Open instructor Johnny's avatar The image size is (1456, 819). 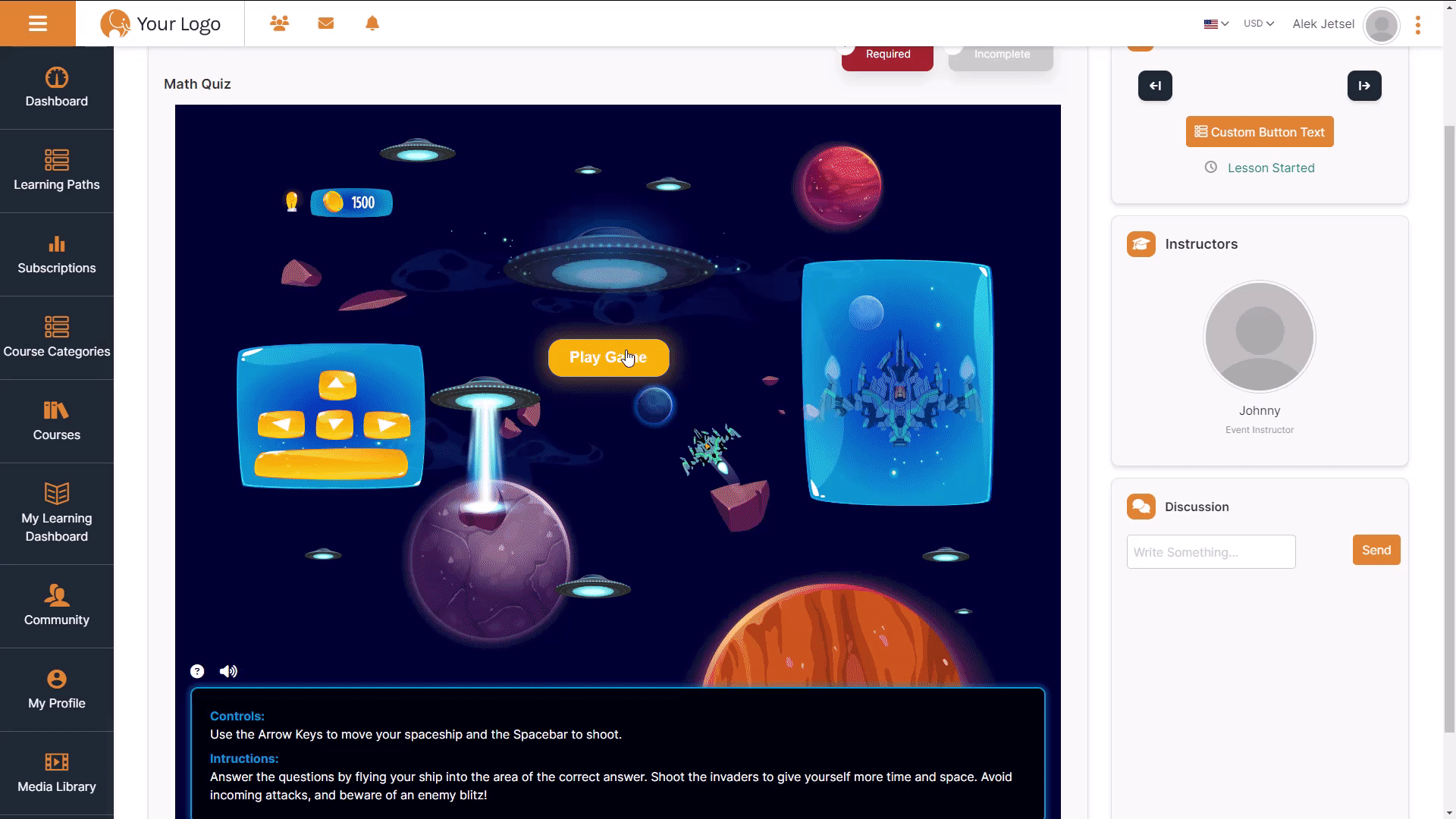point(1260,337)
